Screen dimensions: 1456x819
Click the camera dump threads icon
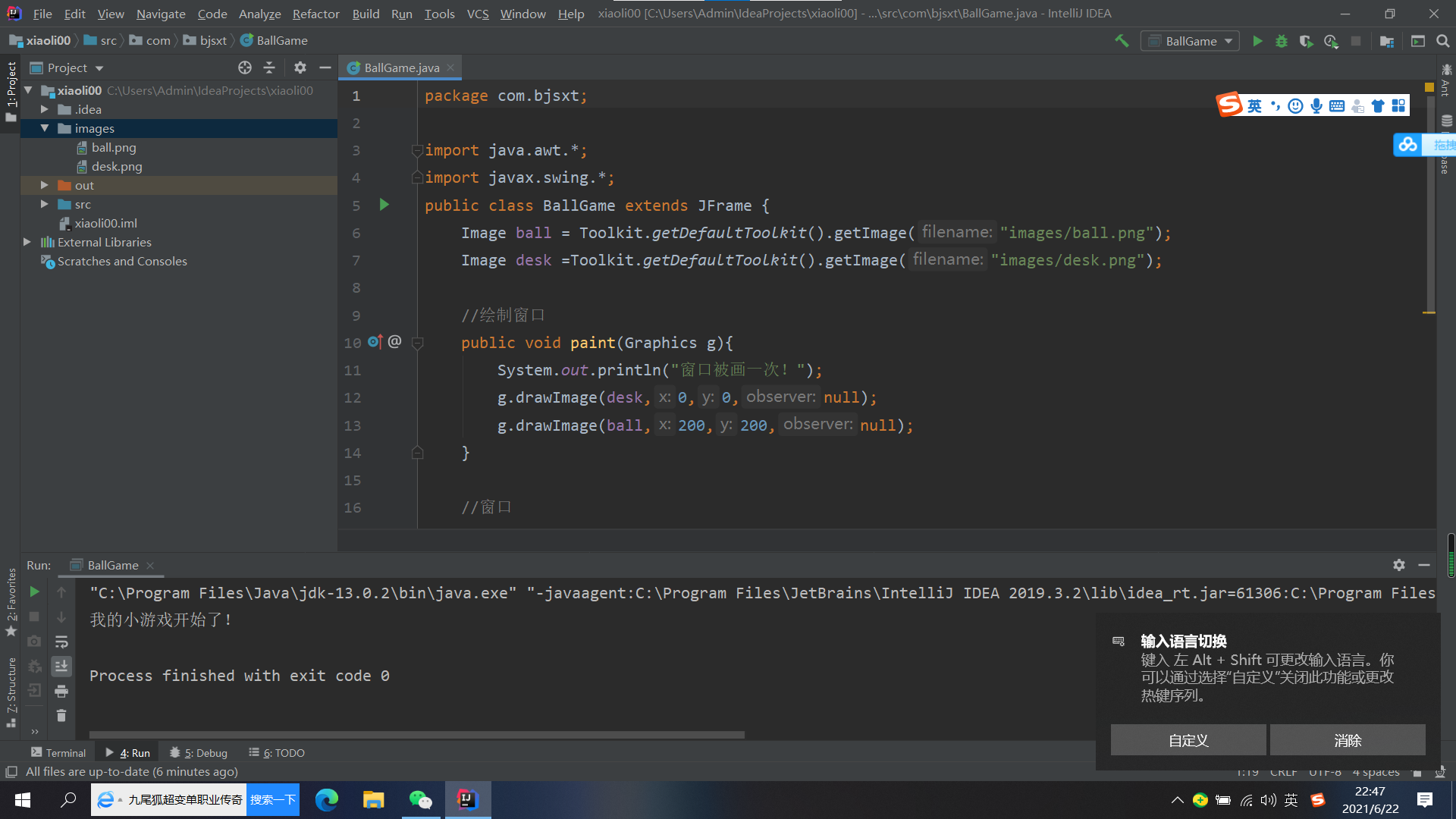click(x=34, y=642)
